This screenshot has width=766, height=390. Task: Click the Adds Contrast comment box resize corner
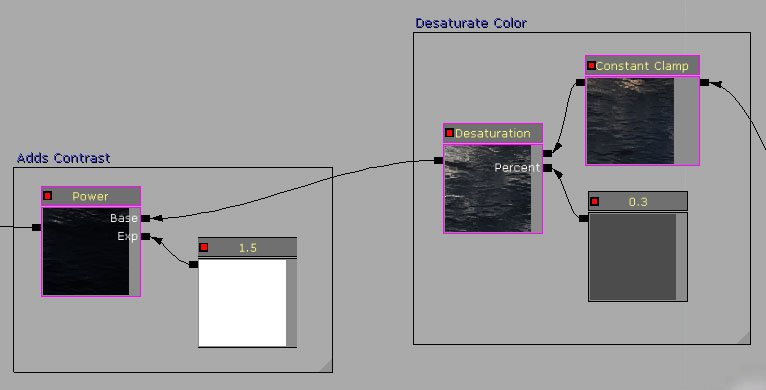[326, 367]
